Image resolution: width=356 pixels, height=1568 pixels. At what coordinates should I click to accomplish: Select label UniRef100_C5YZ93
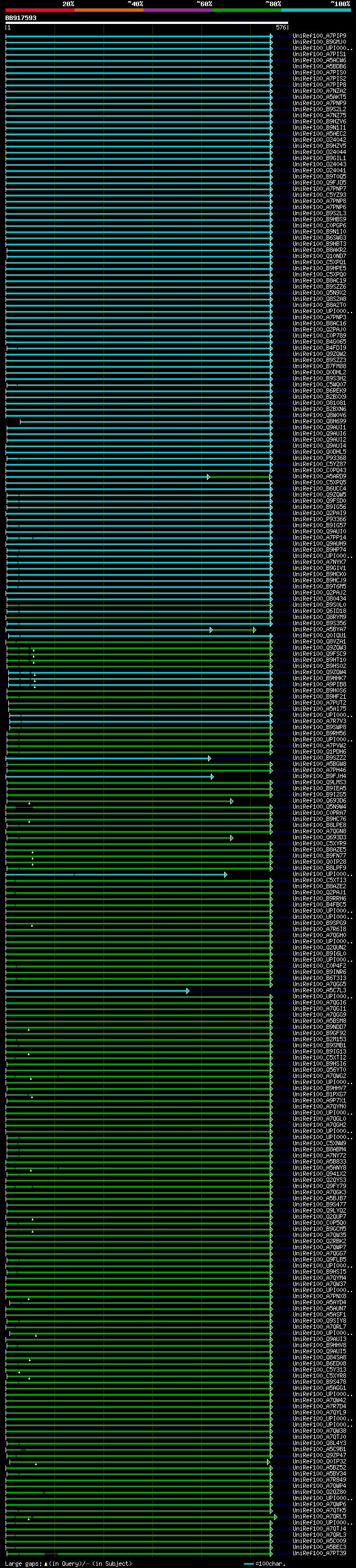click(x=319, y=195)
